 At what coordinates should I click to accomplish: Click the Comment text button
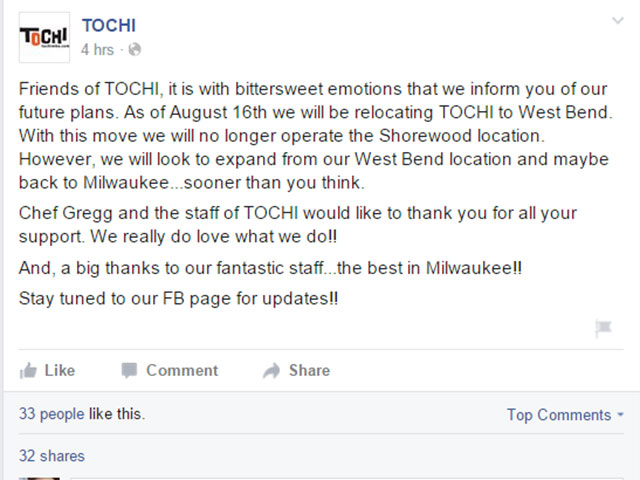(x=182, y=371)
